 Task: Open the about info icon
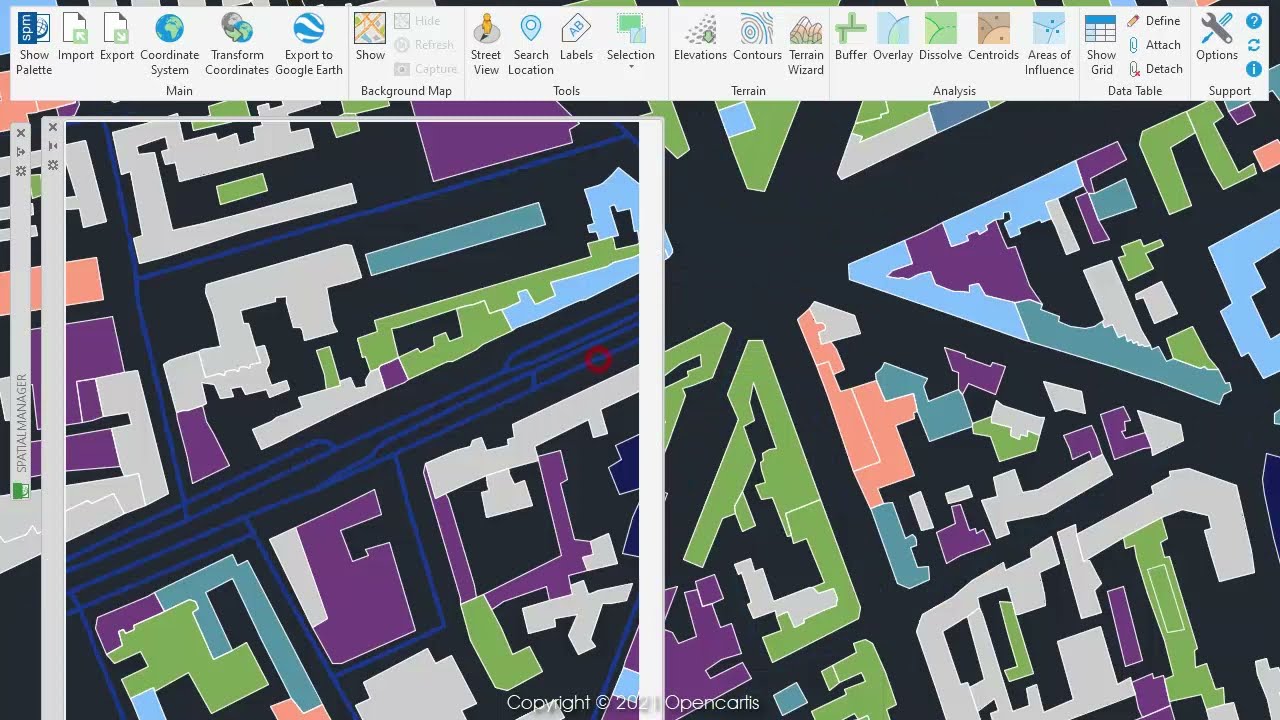[x=1254, y=69]
